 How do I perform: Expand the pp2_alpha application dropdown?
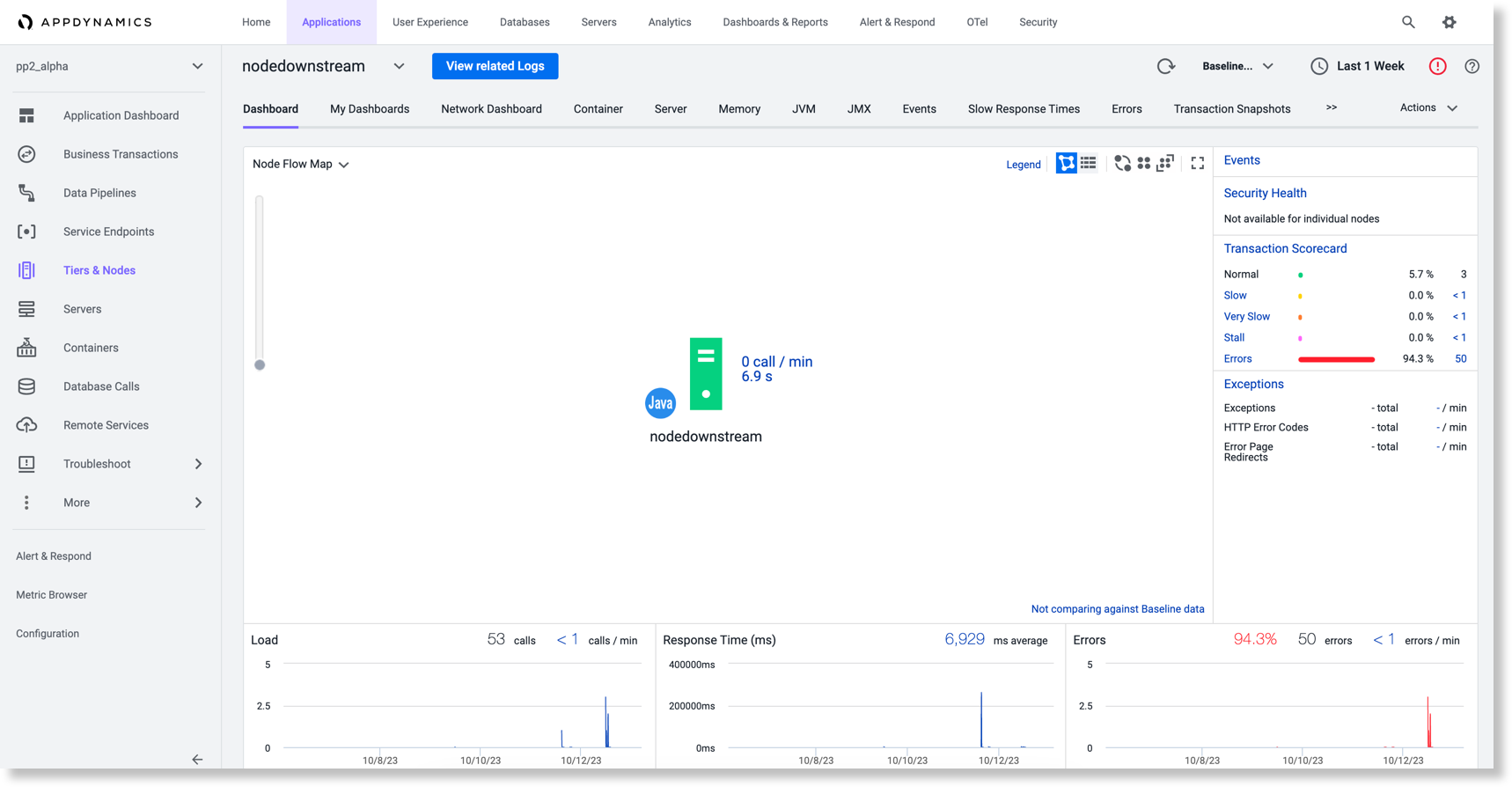pyautogui.click(x=197, y=66)
